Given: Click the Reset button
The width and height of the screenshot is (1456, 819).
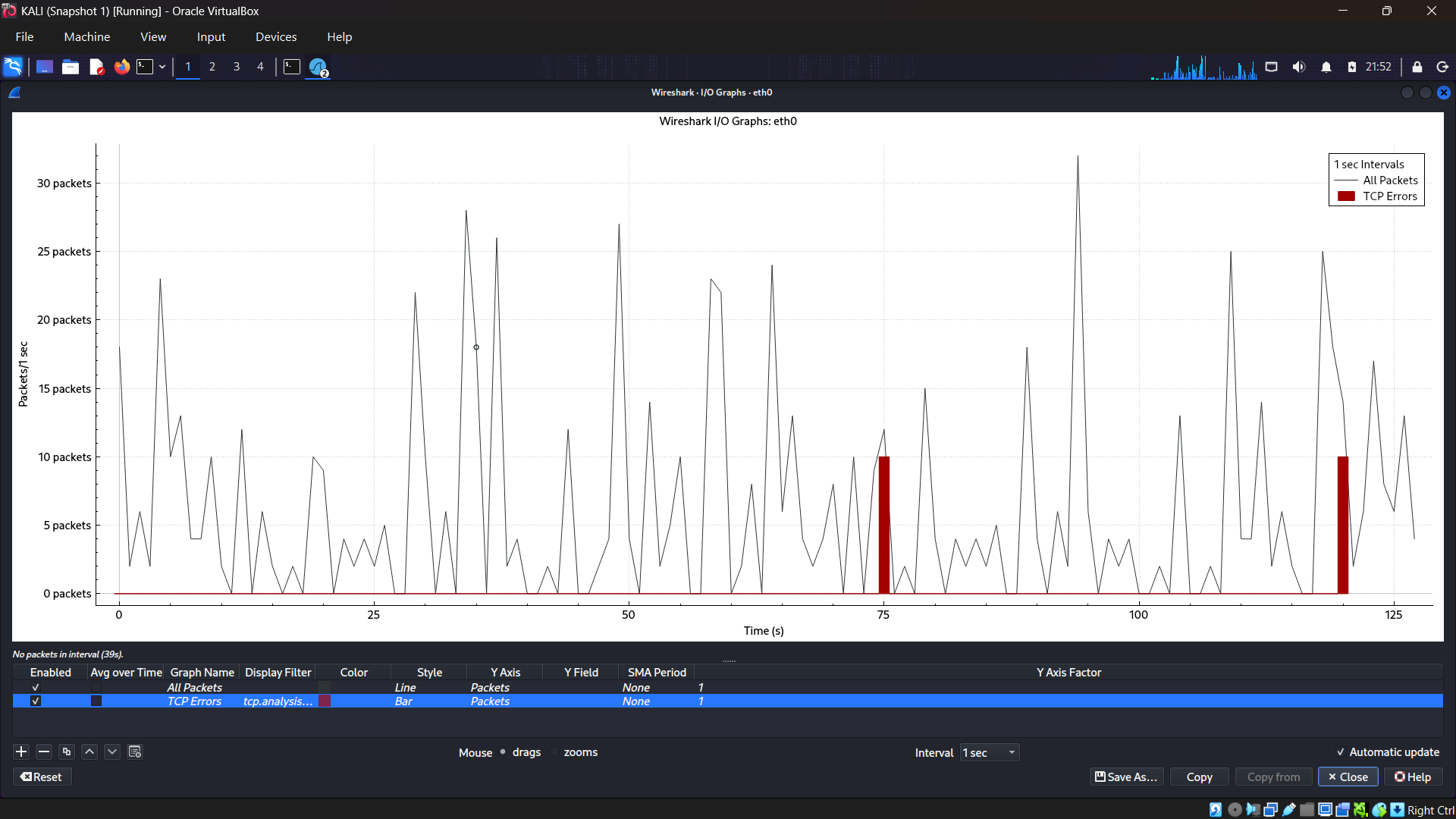Looking at the screenshot, I should (x=42, y=777).
